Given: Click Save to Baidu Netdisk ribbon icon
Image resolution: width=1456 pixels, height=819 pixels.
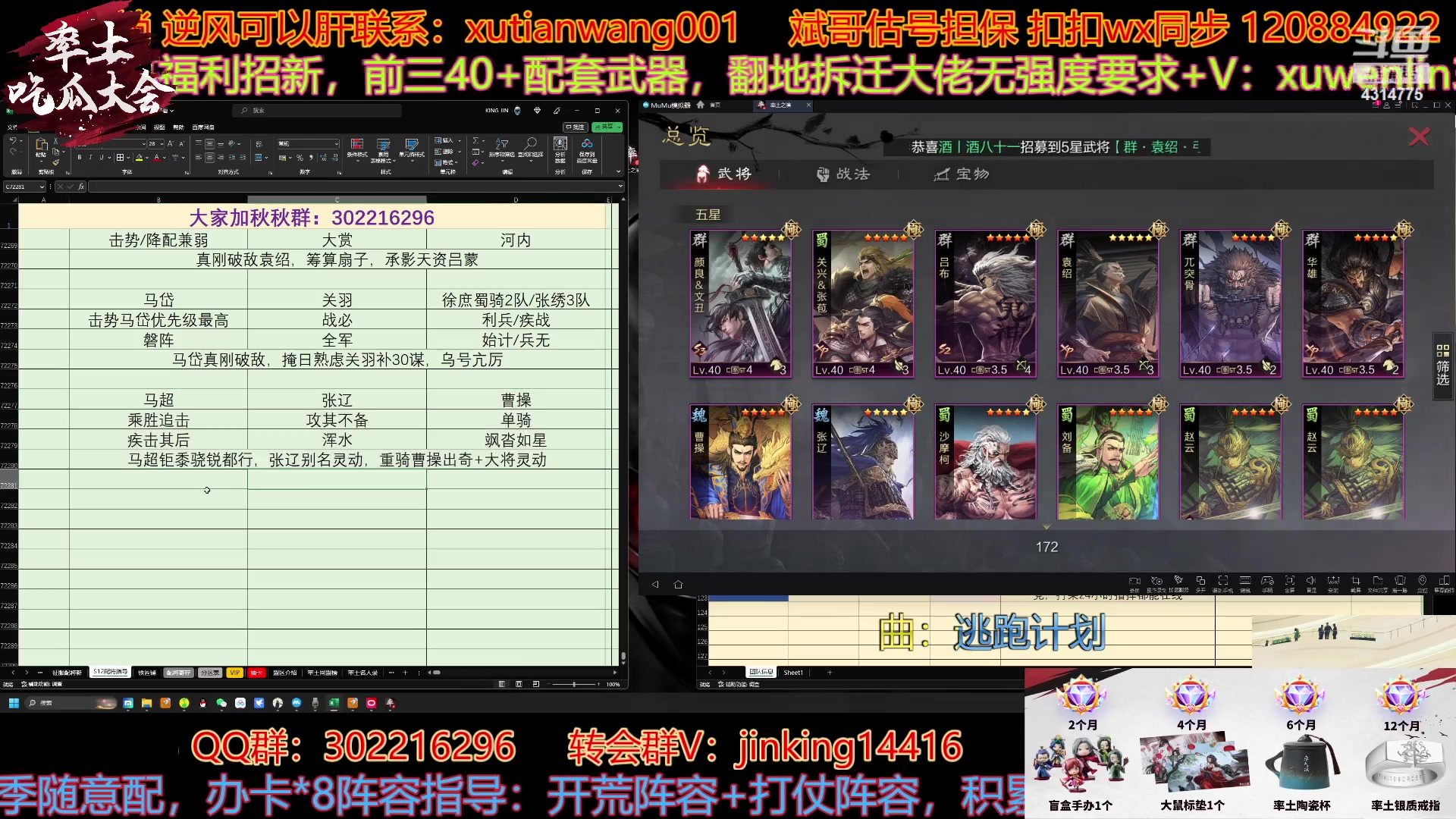Looking at the screenshot, I should pyautogui.click(x=587, y=143).
